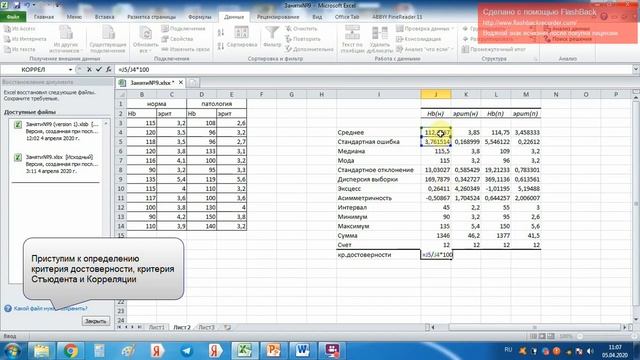Import data From Web (Из Интернета)
The height and width of the screenshot is (360, 640).
point(24,39)
